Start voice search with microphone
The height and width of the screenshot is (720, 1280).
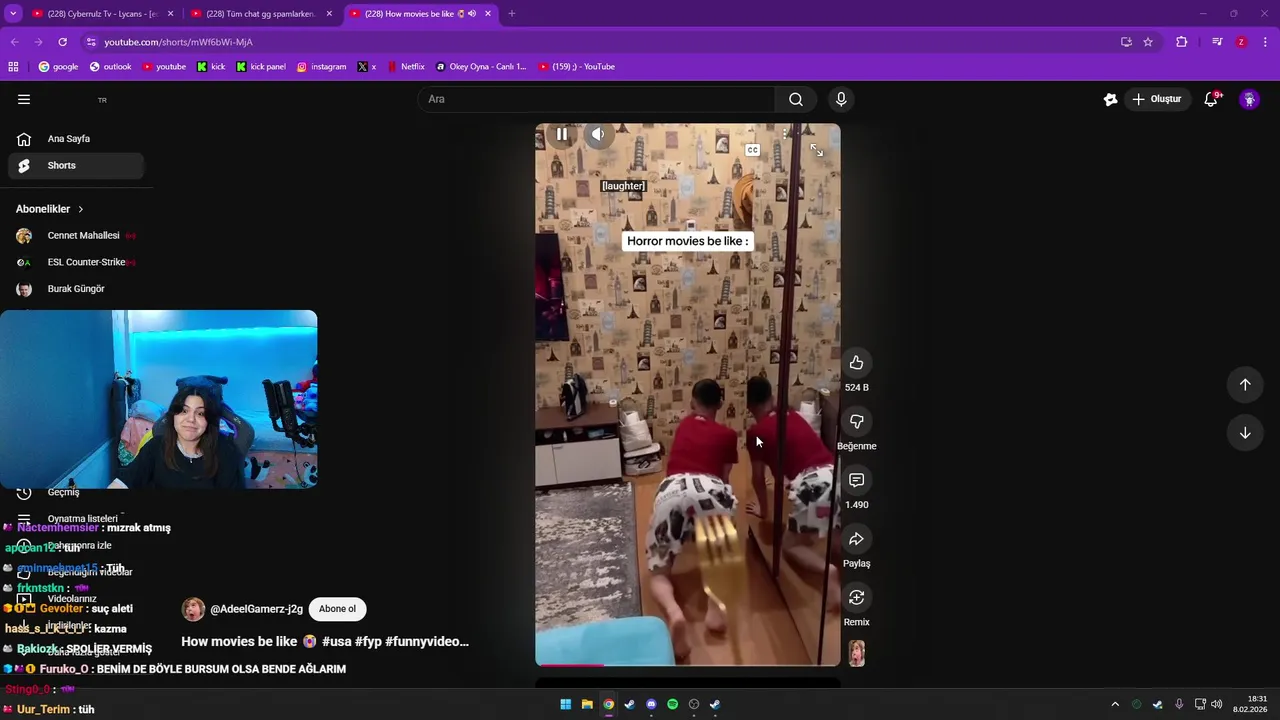pos(841,99)
